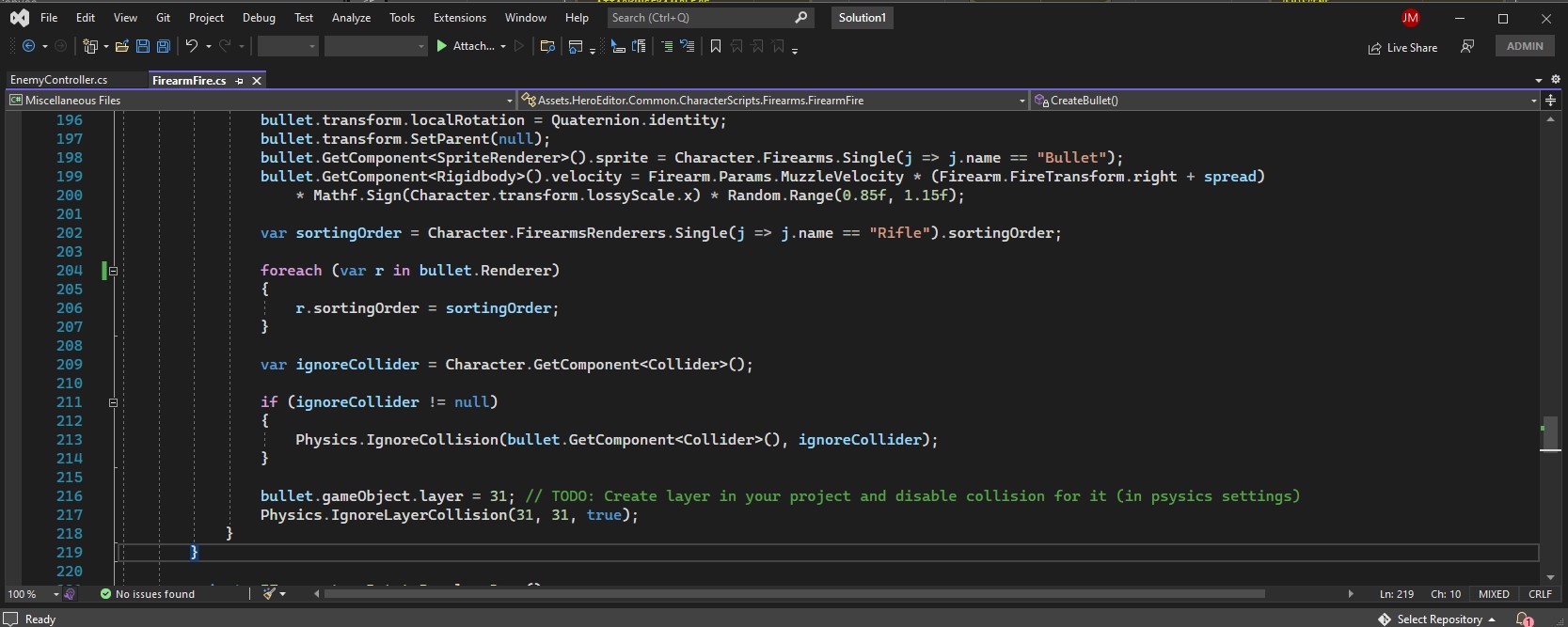The height and width of the screenshot is (627, 1568).
Task: Click the Select Repository source control icon
Action: pyautogui.click(x=1385, y=619)
